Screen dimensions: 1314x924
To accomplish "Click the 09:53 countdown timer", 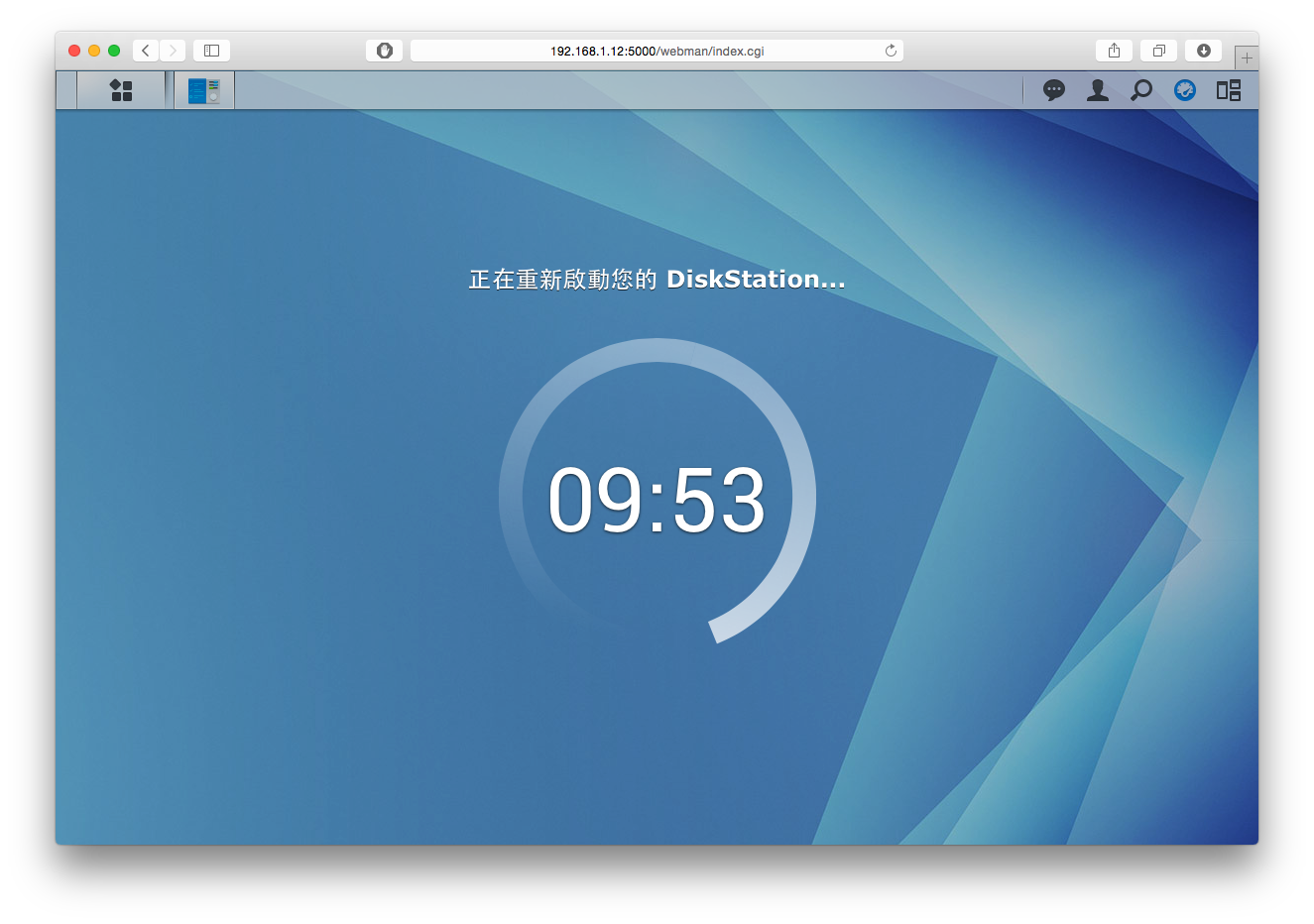I will (x=657, y=499).
